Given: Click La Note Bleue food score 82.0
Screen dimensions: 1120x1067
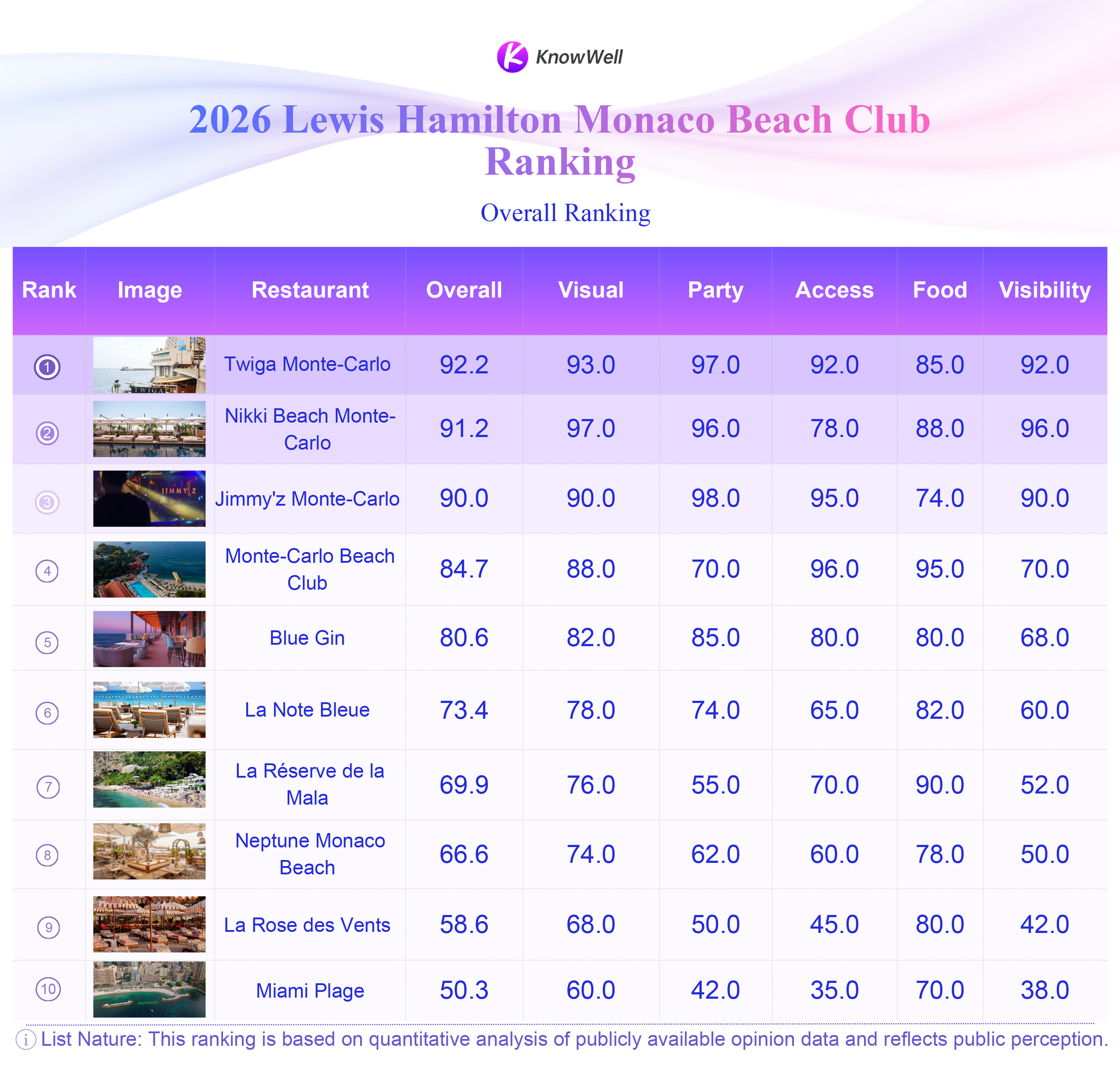Looking at the screenshot, I should click(x=940, y=710).
